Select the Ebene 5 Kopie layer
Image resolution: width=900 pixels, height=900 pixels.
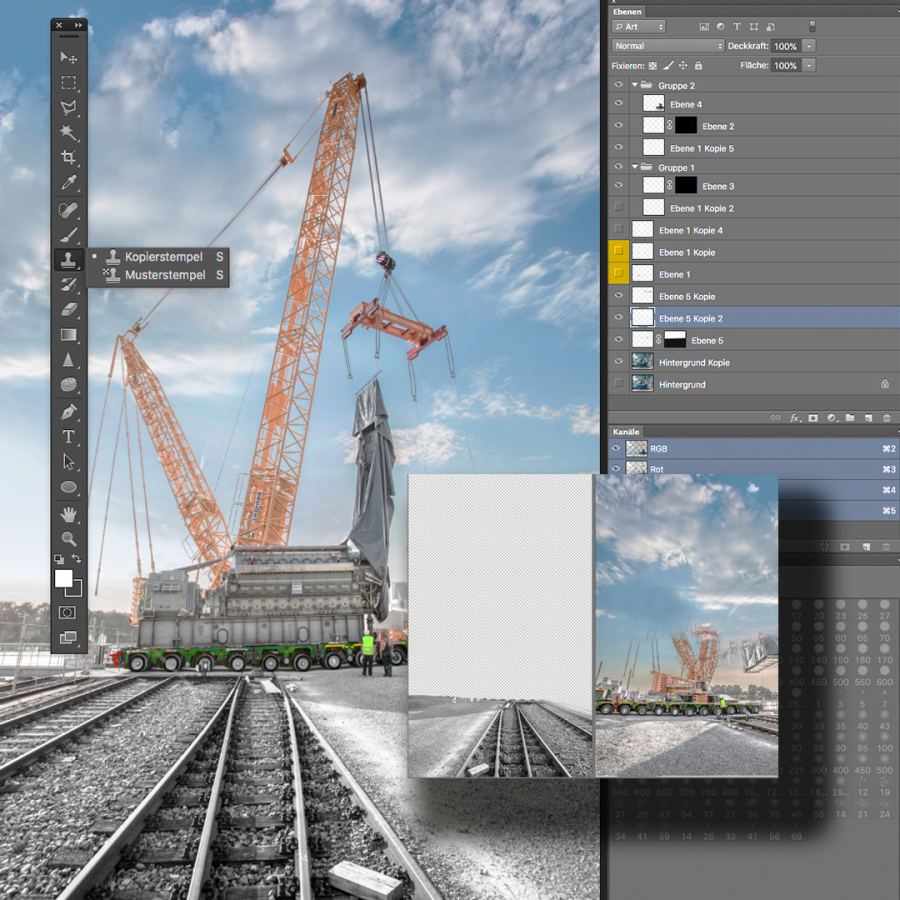coord(686,296)
